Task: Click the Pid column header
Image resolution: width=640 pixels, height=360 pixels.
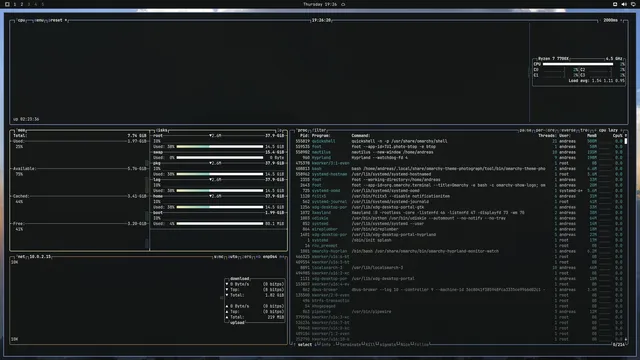Action: [x=304, y=136]
